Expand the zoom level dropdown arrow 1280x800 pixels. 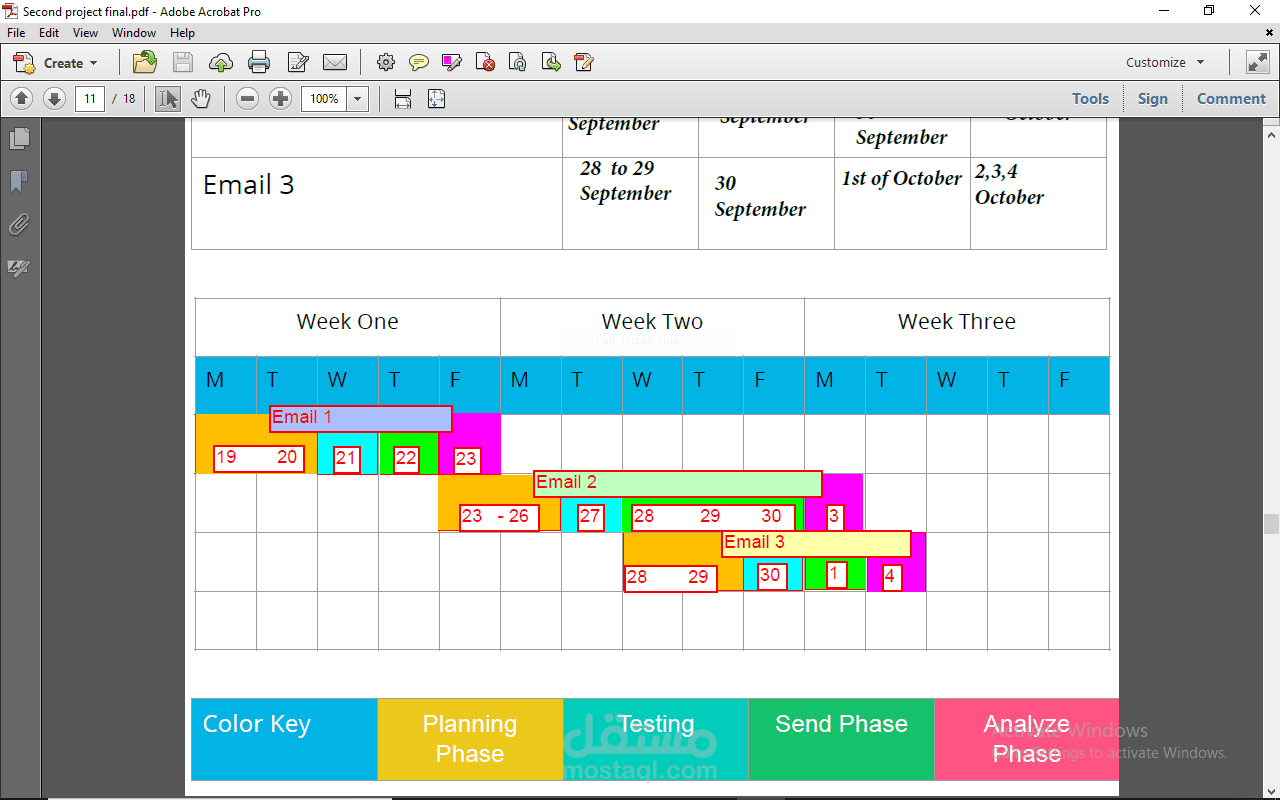tap(358, 98)
